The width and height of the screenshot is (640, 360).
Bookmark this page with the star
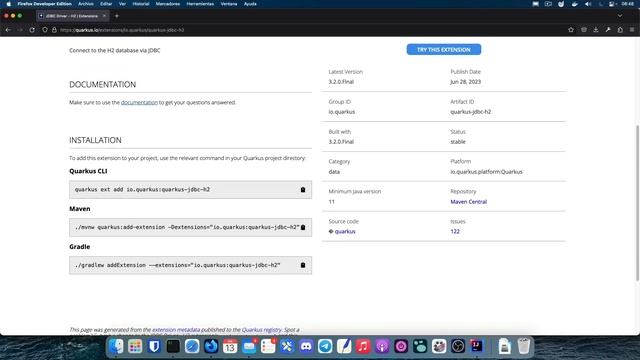[571, 30]
